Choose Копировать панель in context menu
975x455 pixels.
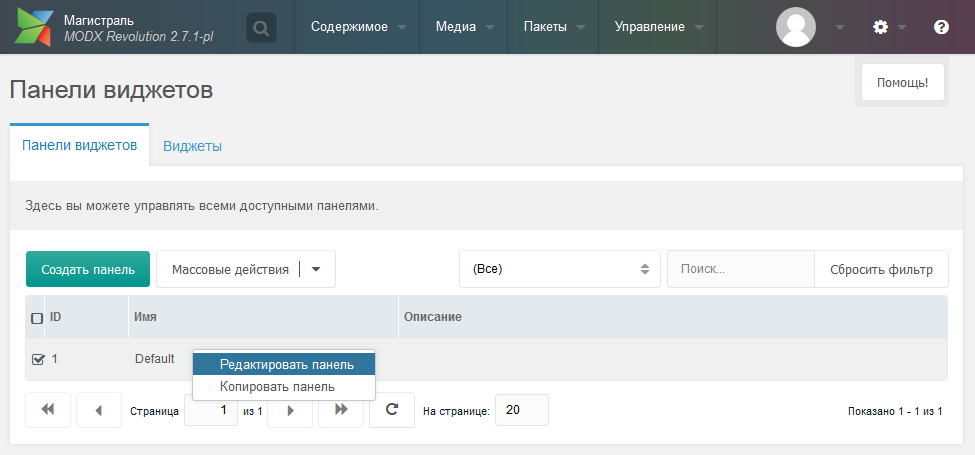[x=277, y=386]
